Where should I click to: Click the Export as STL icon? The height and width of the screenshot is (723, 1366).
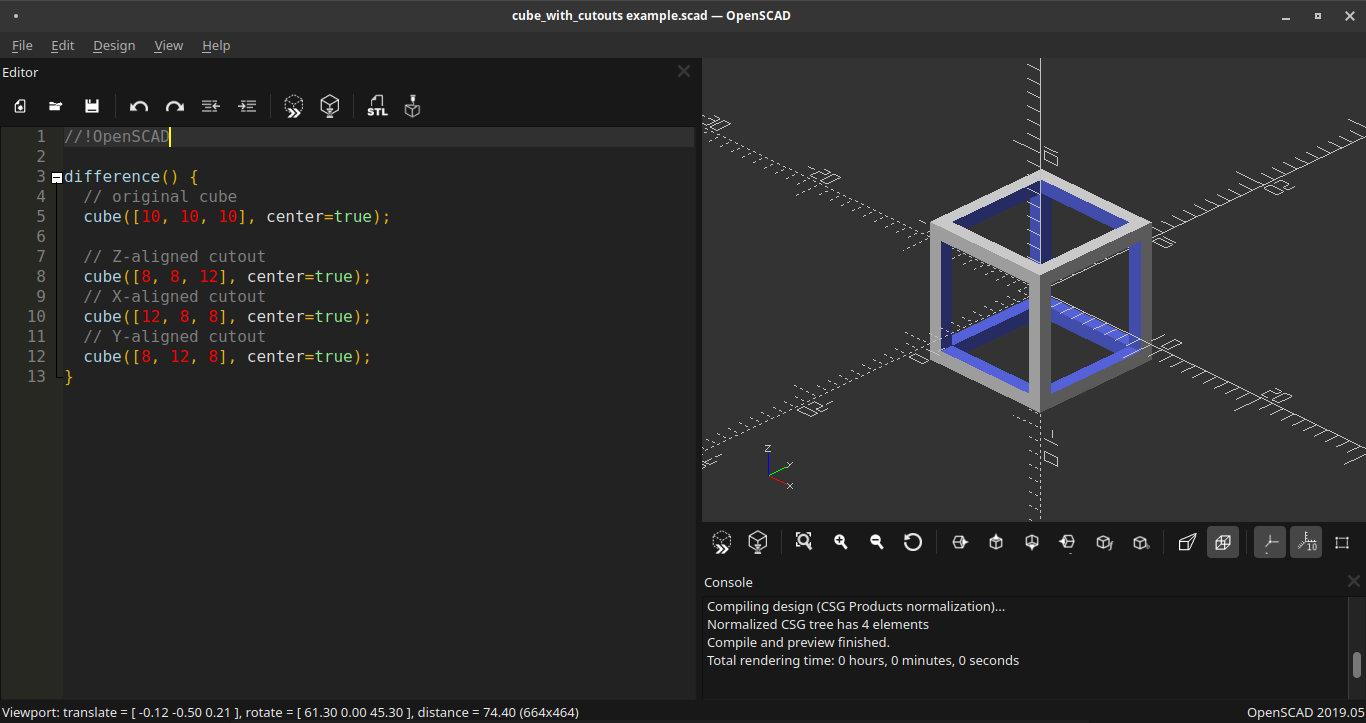tap(377, 106)
